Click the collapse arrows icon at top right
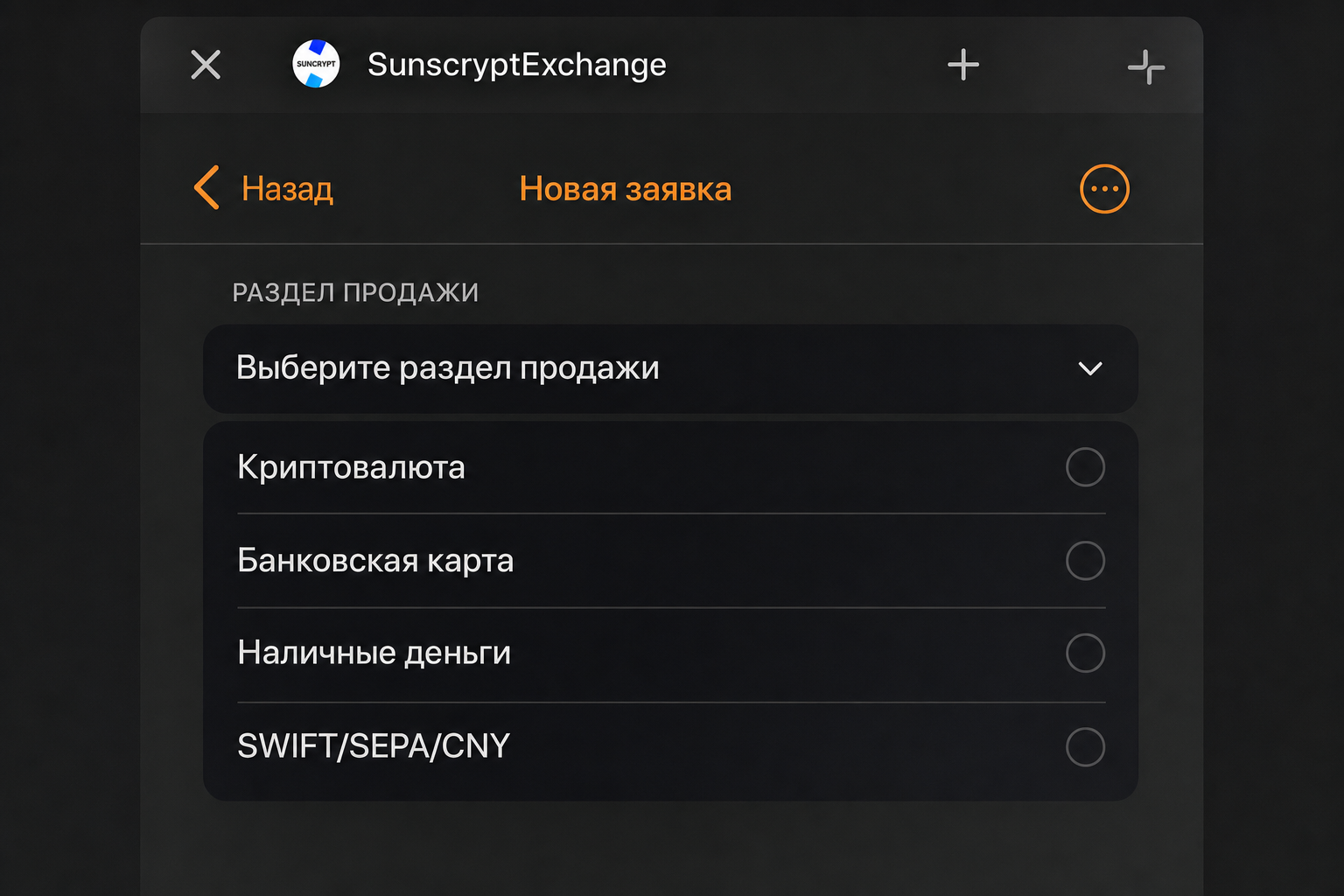The height and width of the screenshot is (896, 1344). 1146,66
